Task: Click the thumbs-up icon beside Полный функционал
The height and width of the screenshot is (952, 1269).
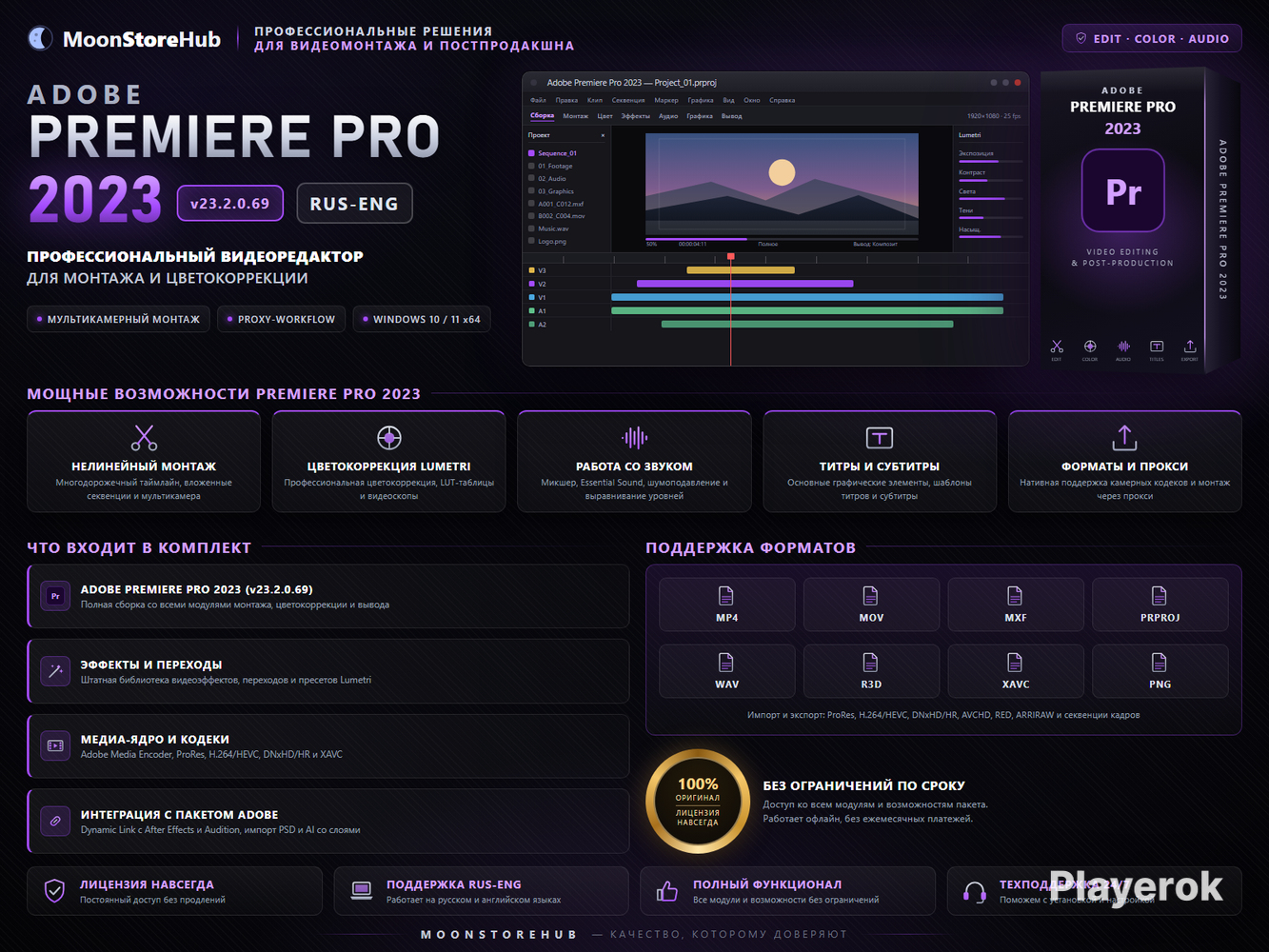Action: click(x=667, y=891)
